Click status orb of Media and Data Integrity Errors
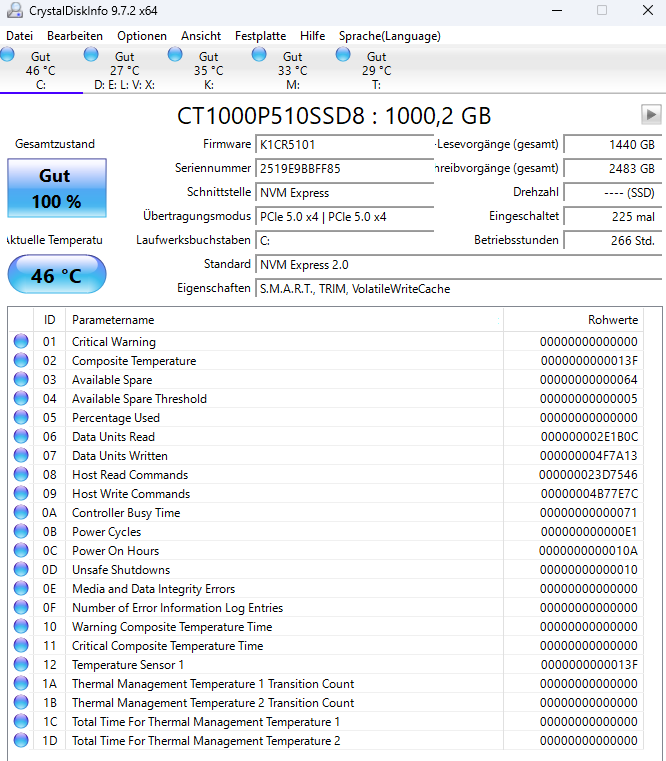666x761 pixels. pyautogui.click(x=21, y=588)
